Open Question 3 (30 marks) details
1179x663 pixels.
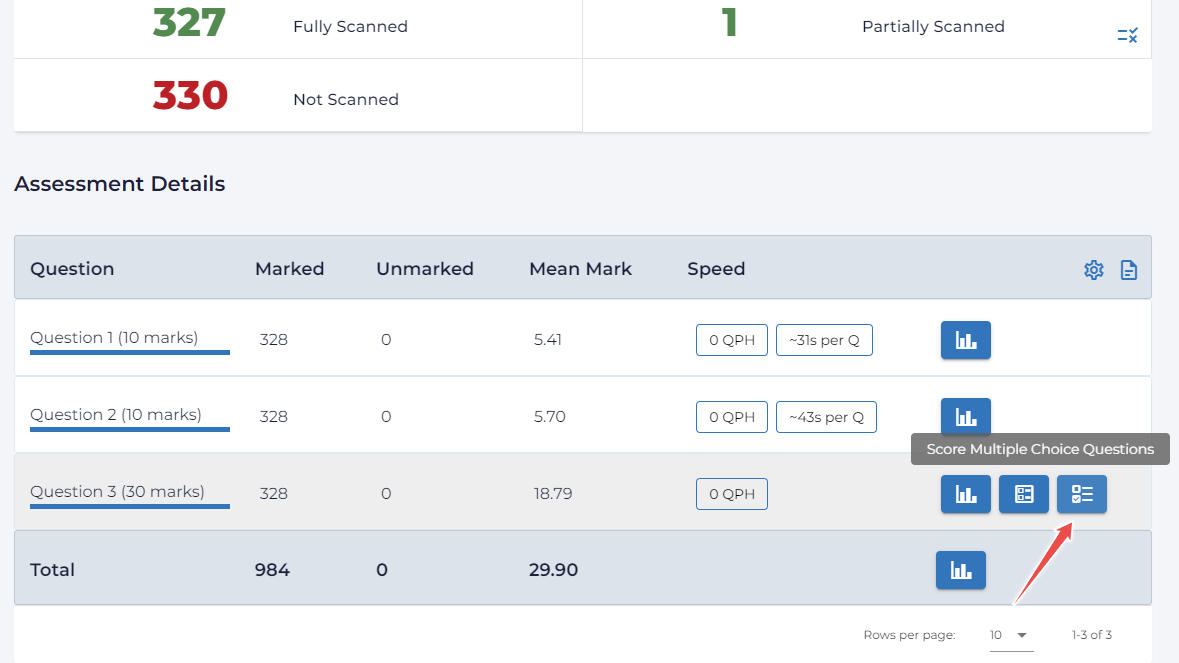pyautogui.click(x=115, y=491)
